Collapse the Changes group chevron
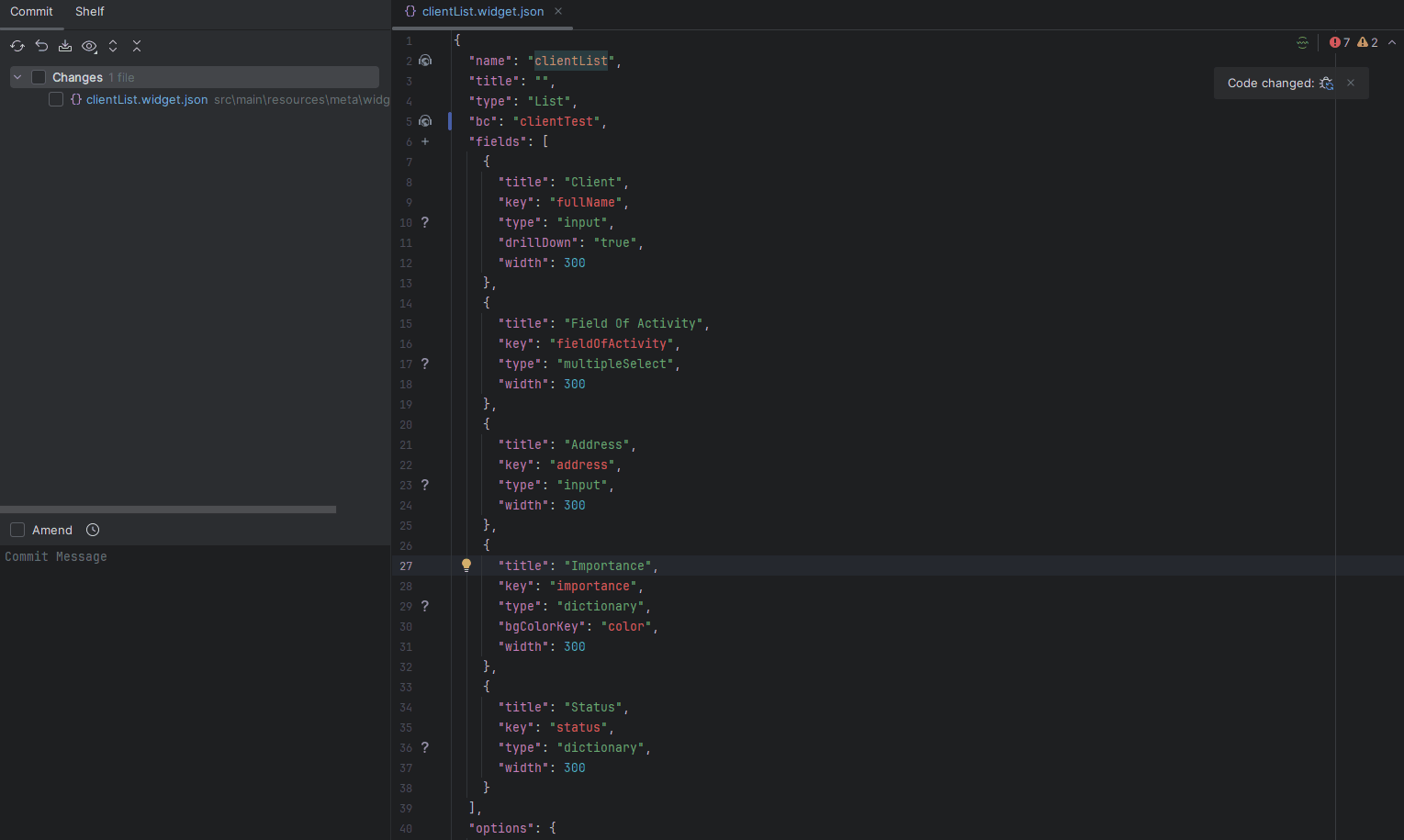 (x=17, y=77)
